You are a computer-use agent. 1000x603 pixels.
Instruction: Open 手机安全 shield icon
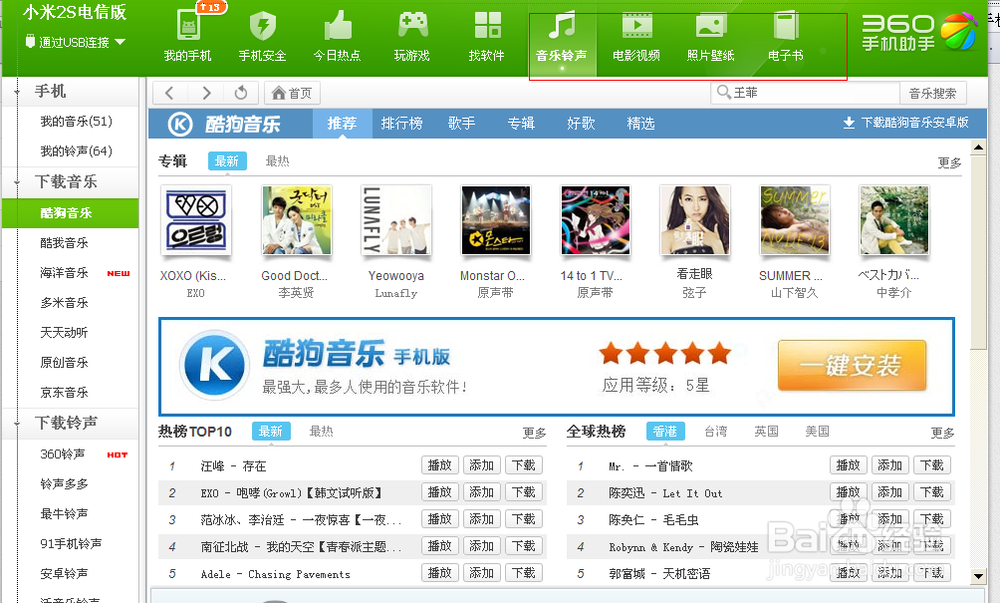click(262, 25)
